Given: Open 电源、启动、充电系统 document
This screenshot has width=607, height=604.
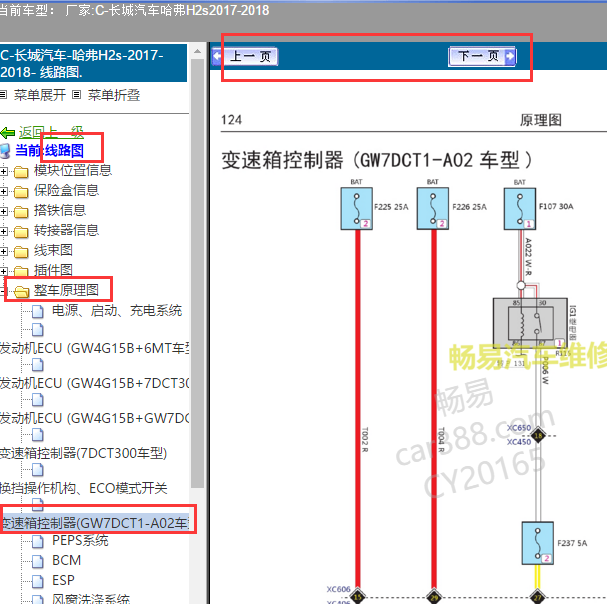Looking at the screenshot, I should coord(117,311).
